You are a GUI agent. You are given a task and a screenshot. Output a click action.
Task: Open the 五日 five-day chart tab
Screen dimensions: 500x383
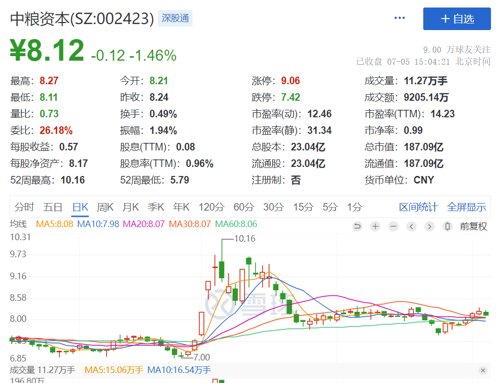coord(53,207)
